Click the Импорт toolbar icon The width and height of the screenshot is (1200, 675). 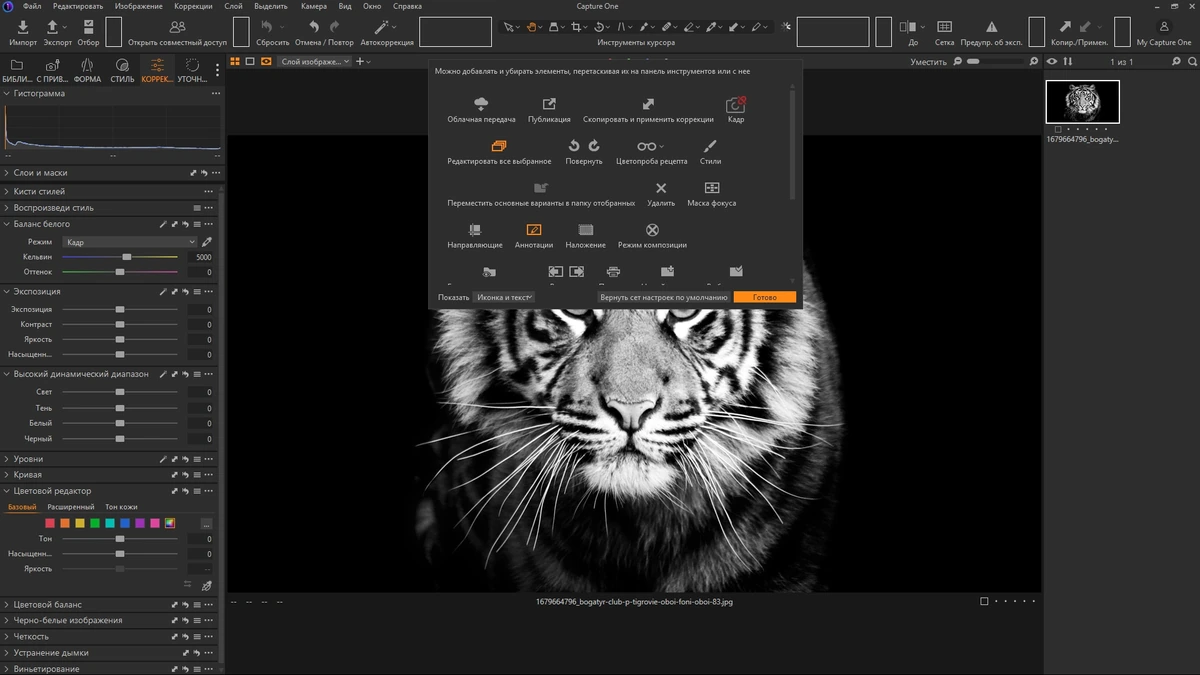[x=23, y=27]
